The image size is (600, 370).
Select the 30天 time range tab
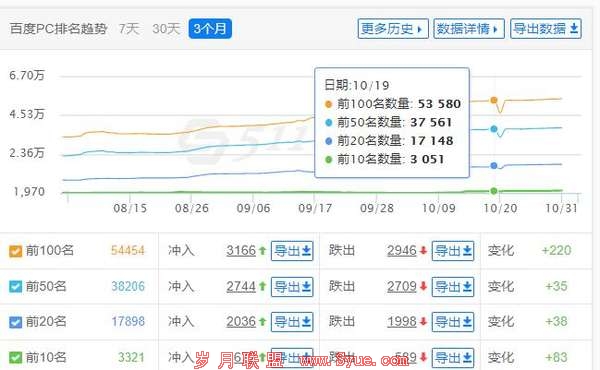tap(166, 29)
